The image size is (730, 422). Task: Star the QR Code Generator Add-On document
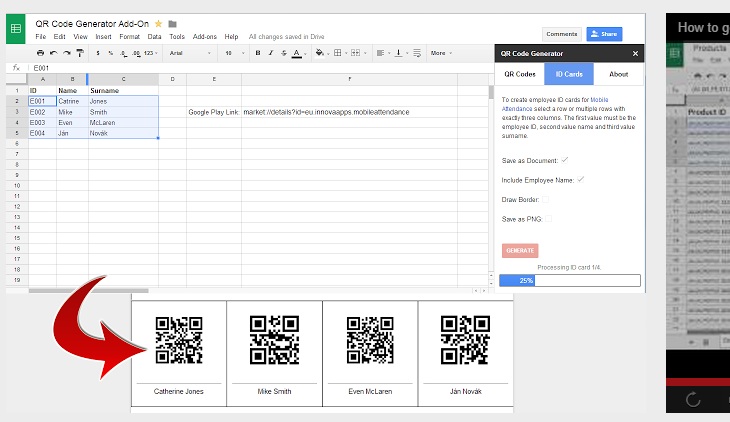(158, 24)
